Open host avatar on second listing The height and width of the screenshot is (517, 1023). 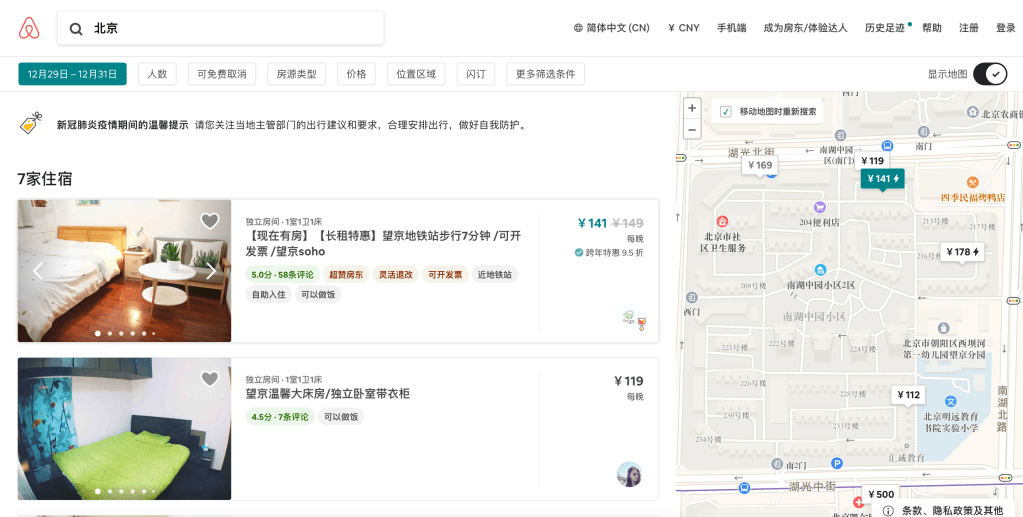pos(629,474)
